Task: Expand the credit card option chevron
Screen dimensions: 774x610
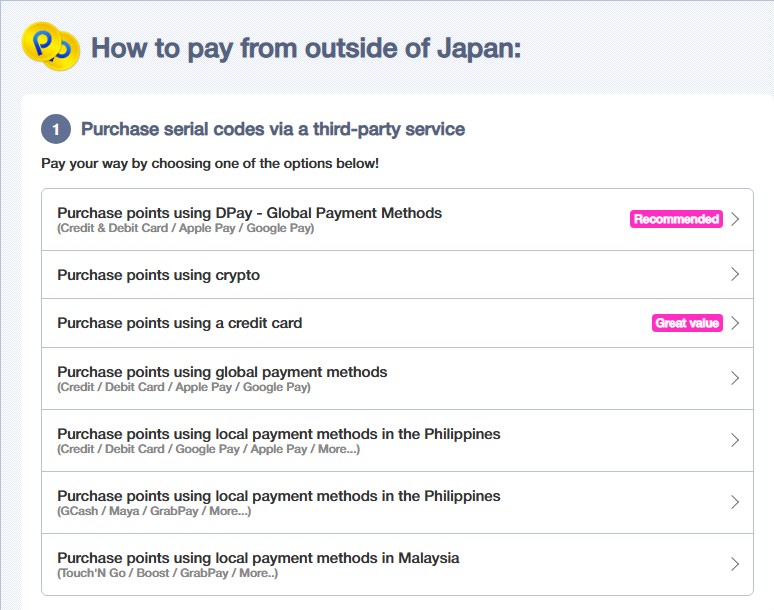Action: point(735,323)
